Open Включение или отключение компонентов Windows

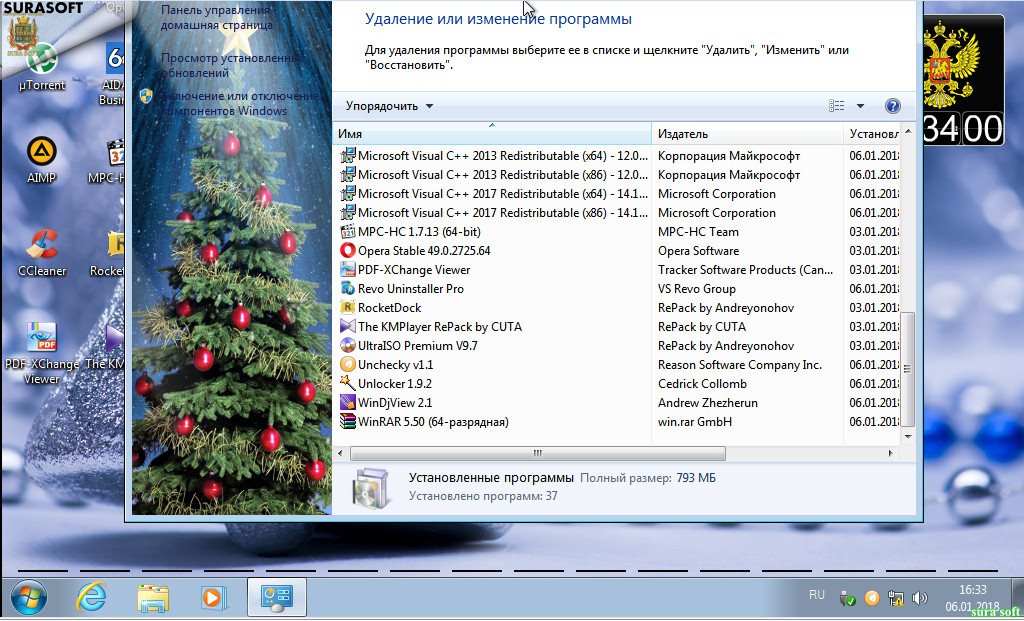(x=240, y=103)
